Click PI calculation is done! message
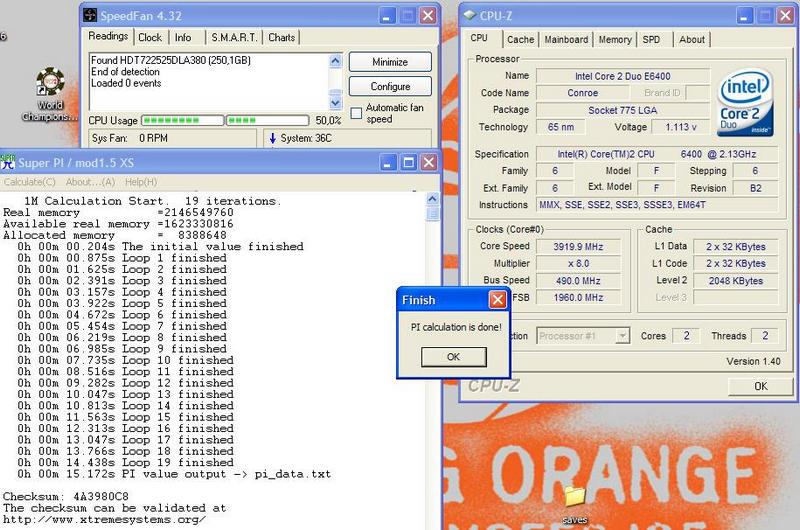 click(x=456, y=327)
